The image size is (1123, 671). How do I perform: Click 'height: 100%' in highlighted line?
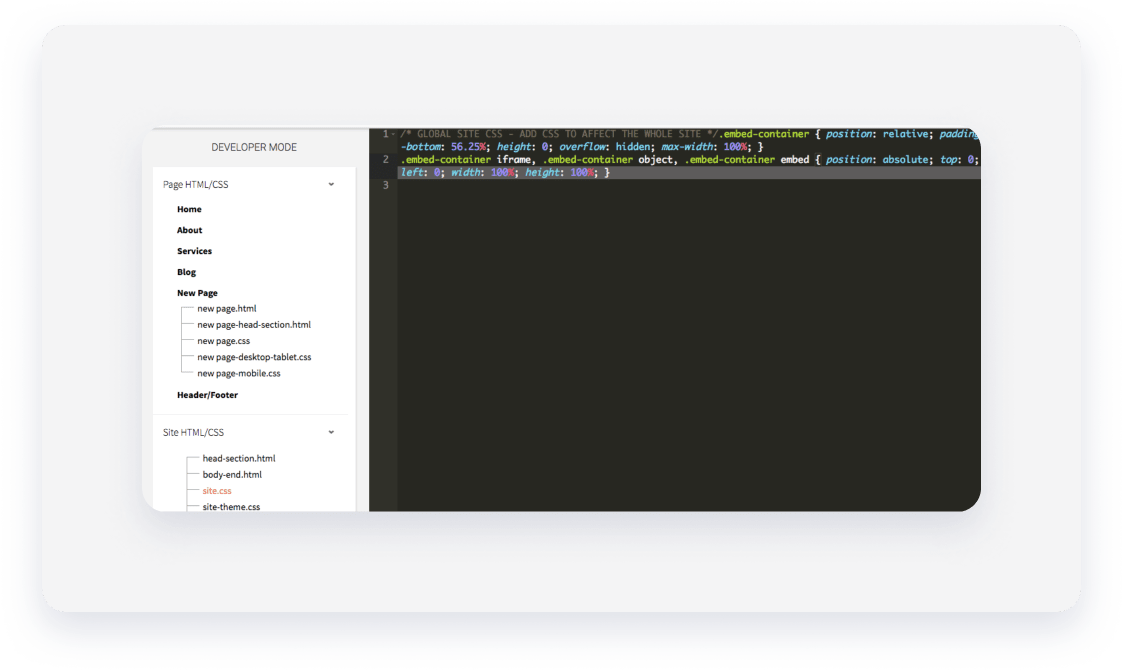coord(559,173)
